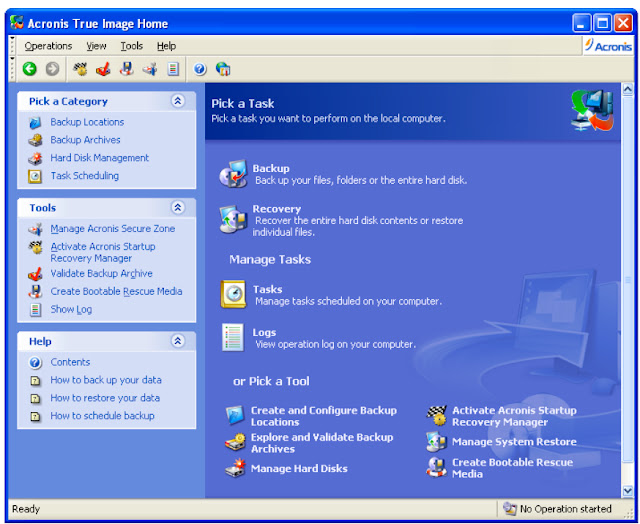The height and width of the screenshot is (524, 640).
Task: Click Create Bootable Rescue Media toolbar icon
Action: point(127,69)
